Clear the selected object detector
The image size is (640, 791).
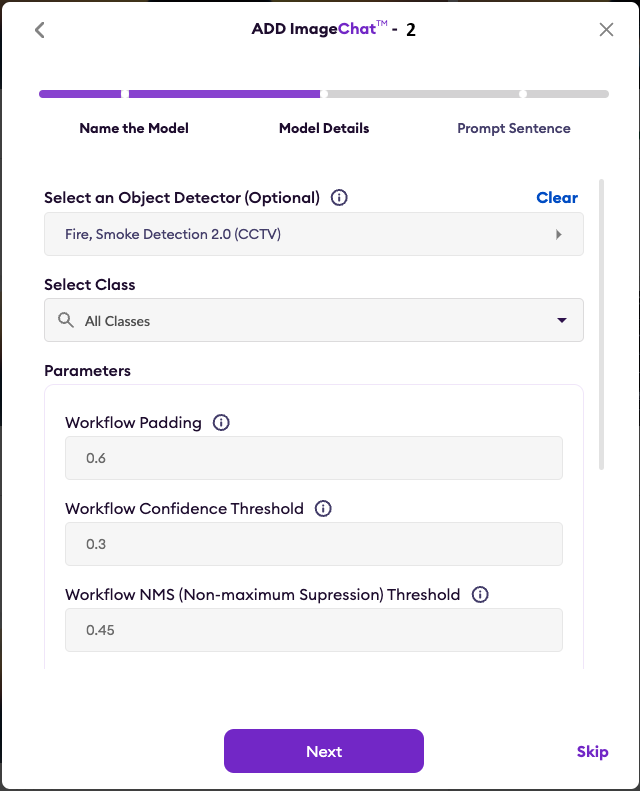coord(557,198)
